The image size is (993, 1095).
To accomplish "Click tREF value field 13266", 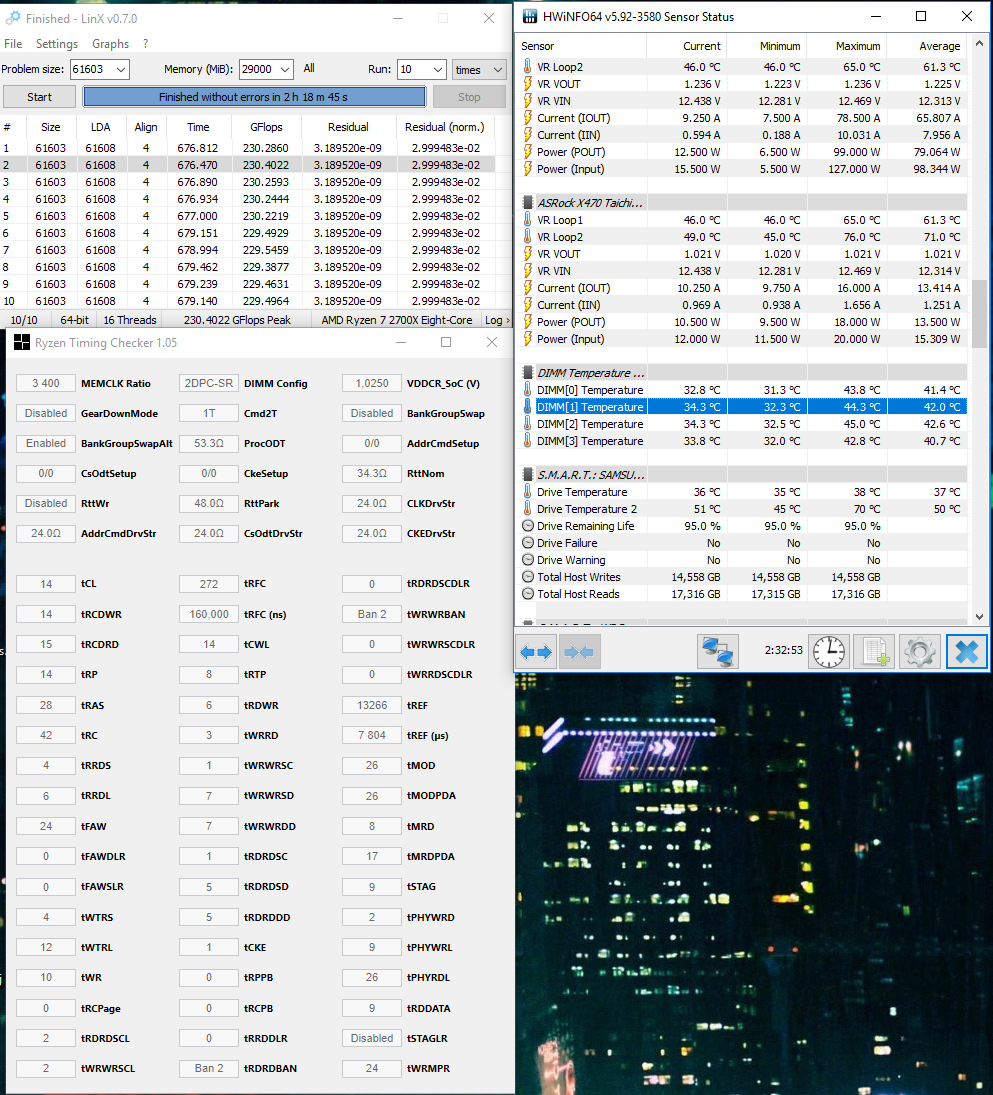I will (x=372, y=705).
